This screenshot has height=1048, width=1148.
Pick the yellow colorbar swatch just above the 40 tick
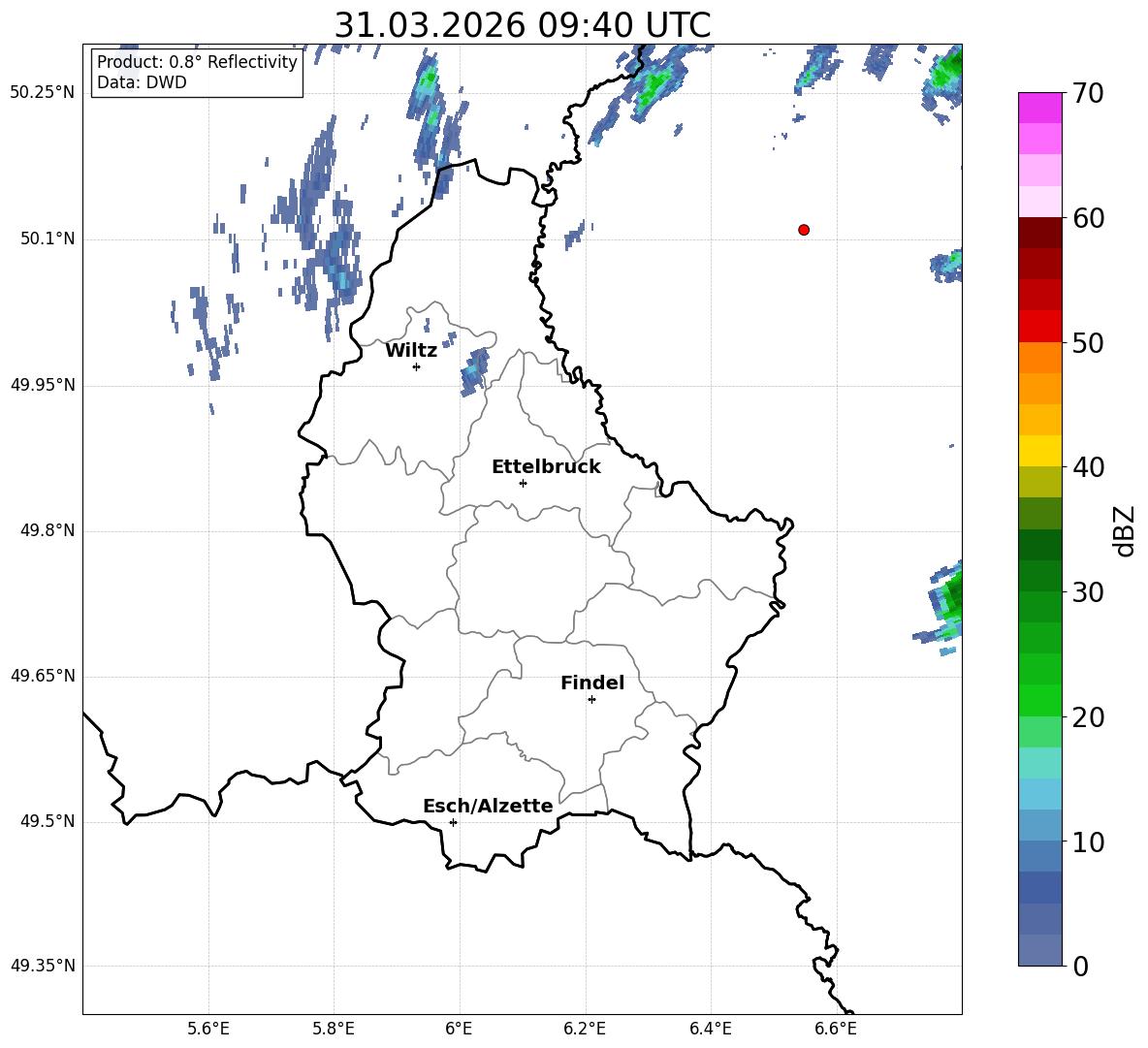pyautogui.click(x=1039, y=451)
